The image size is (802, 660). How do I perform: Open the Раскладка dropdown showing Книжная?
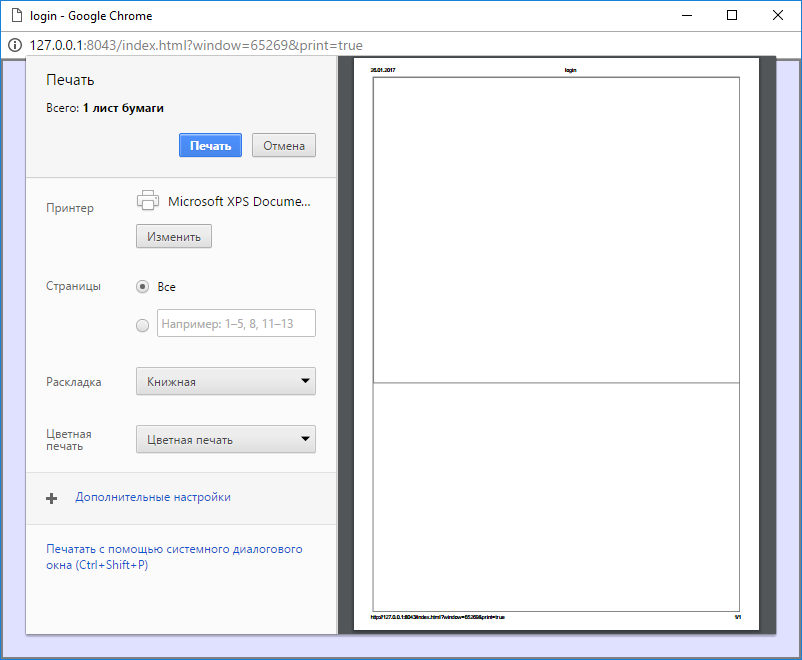(225, 381)
